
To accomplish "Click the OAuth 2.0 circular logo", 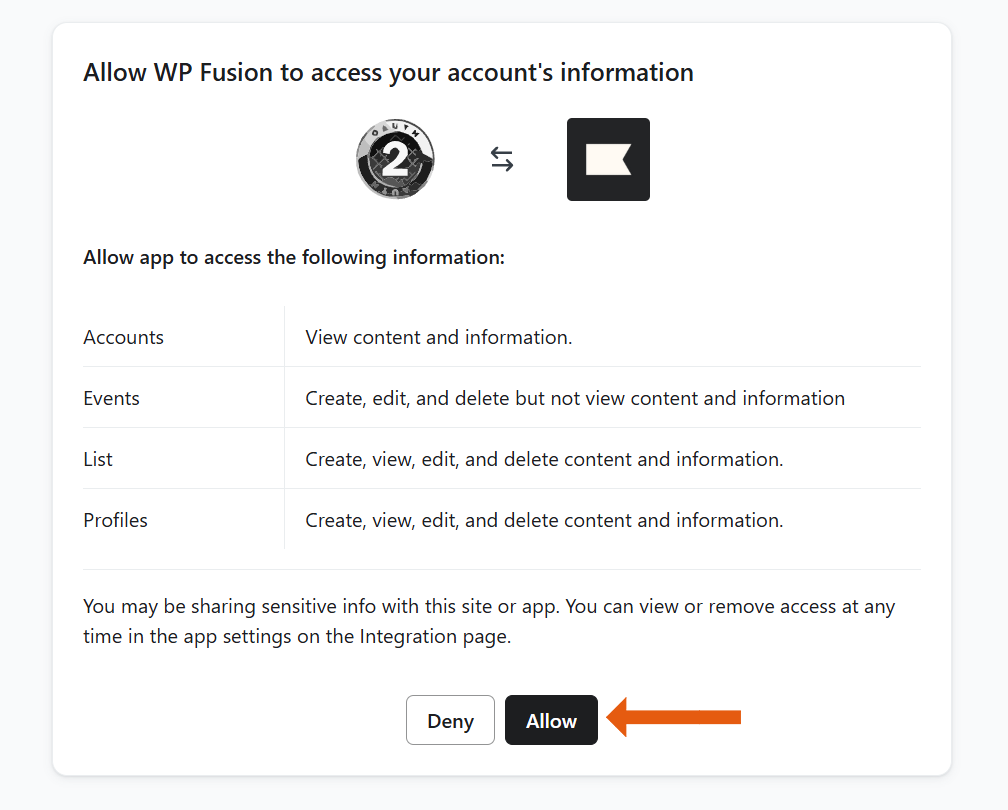I will (395, 159).
